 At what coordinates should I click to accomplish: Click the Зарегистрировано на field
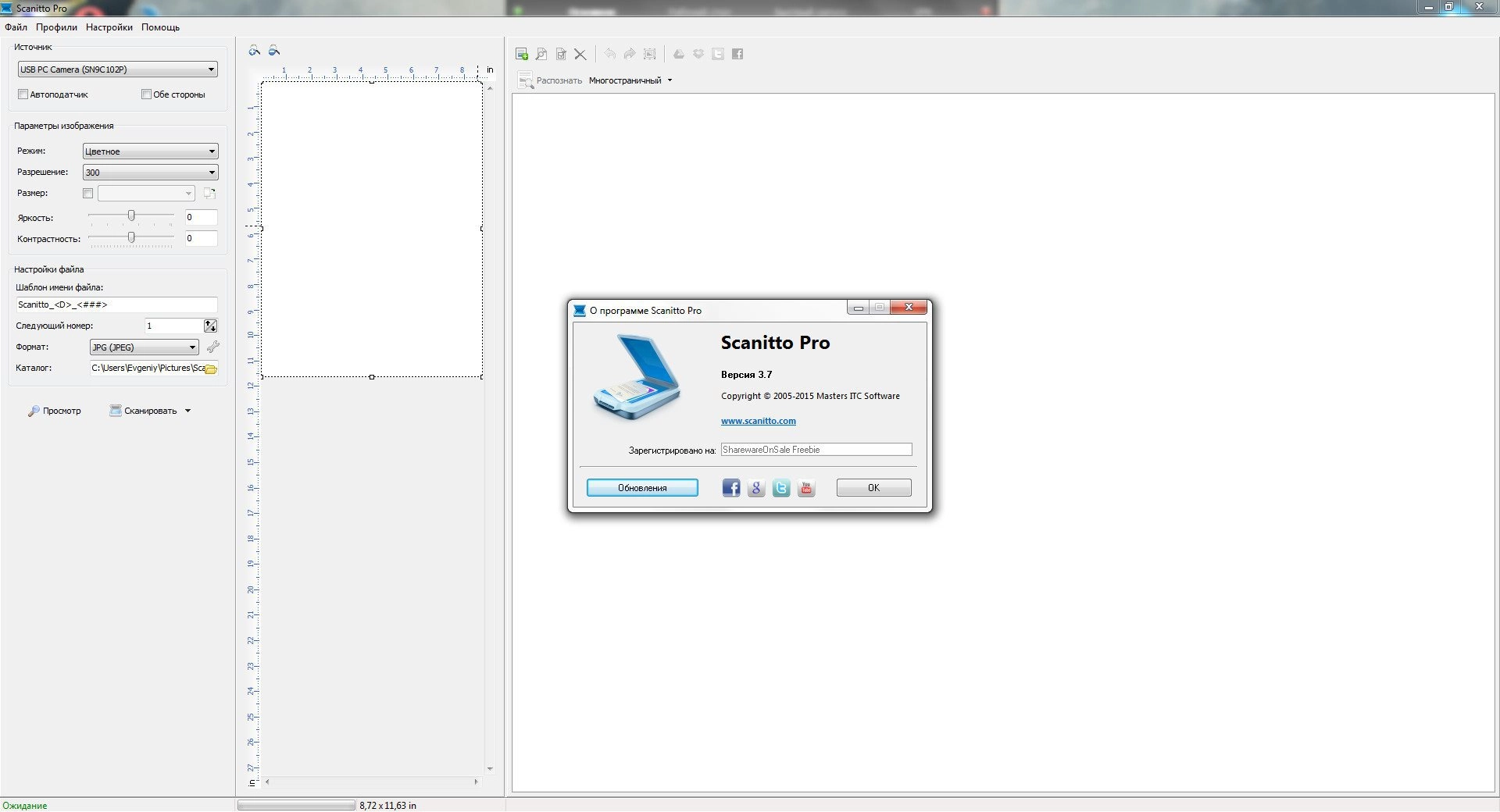816,450
